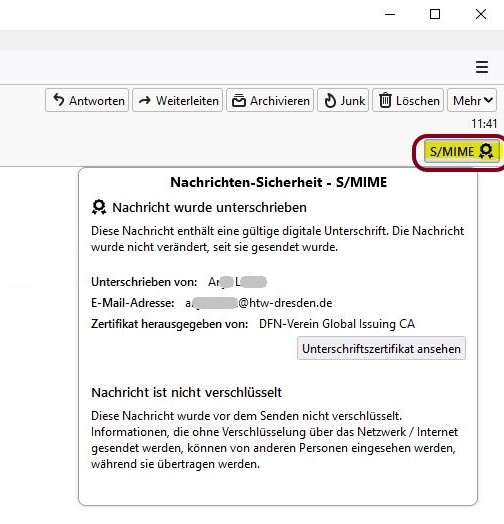Click the DFN-Verein Global Issuing CA text
Viewport: 504px width, 524px height.
pos(337,324)
